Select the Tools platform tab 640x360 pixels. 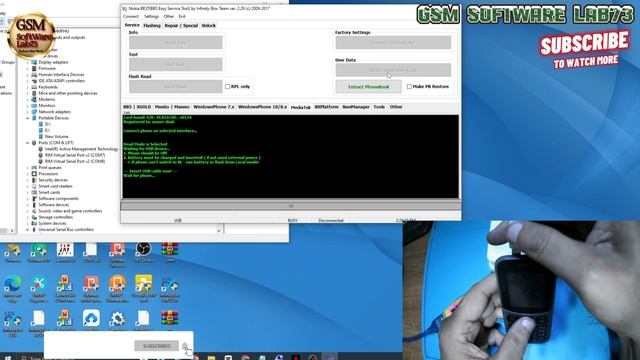click(379, 107)
